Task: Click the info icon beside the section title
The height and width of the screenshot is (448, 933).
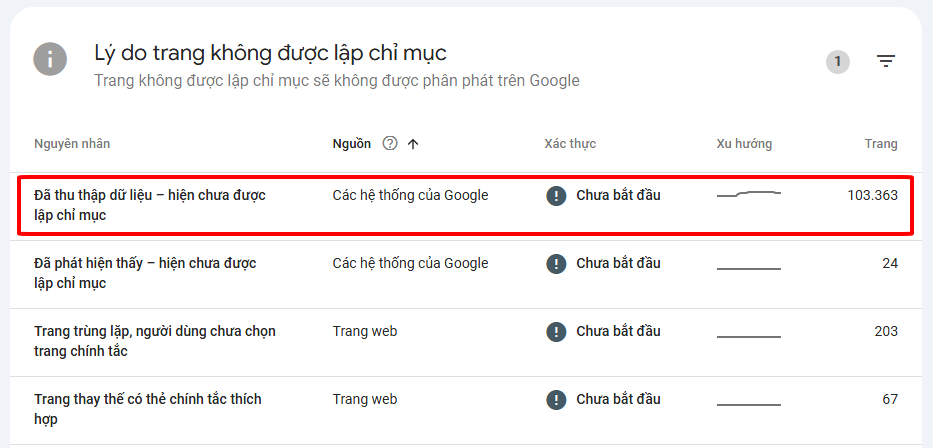Action: (50, 59)
